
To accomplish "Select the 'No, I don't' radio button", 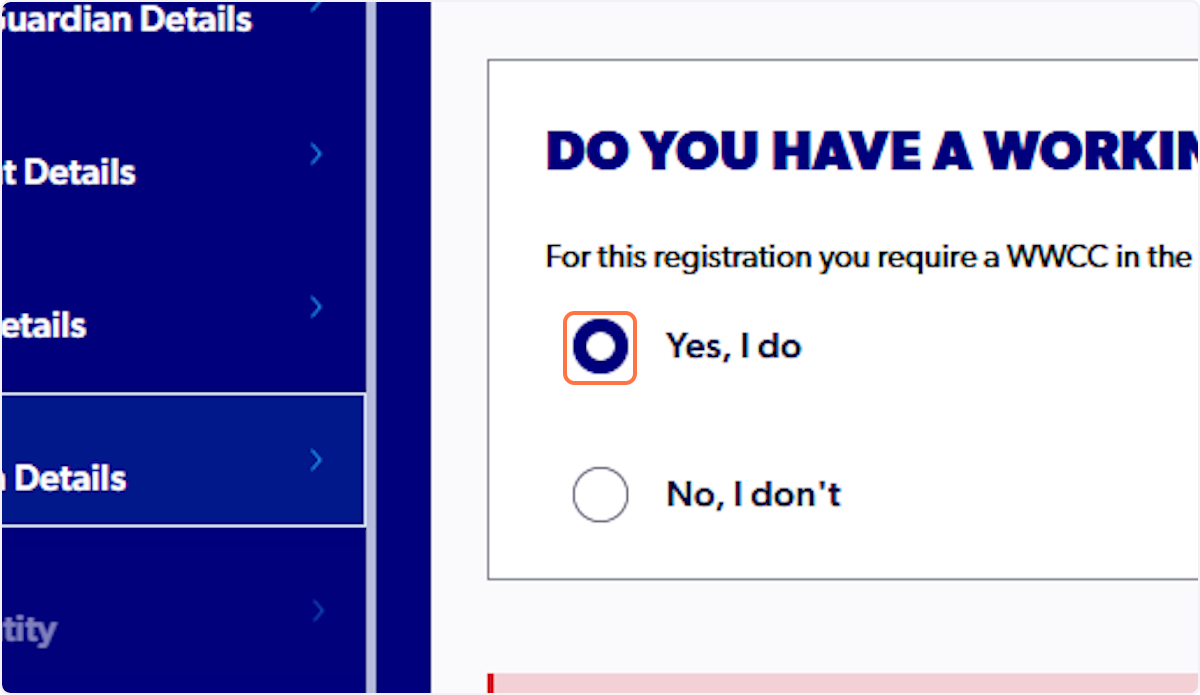I will point(600,494).
